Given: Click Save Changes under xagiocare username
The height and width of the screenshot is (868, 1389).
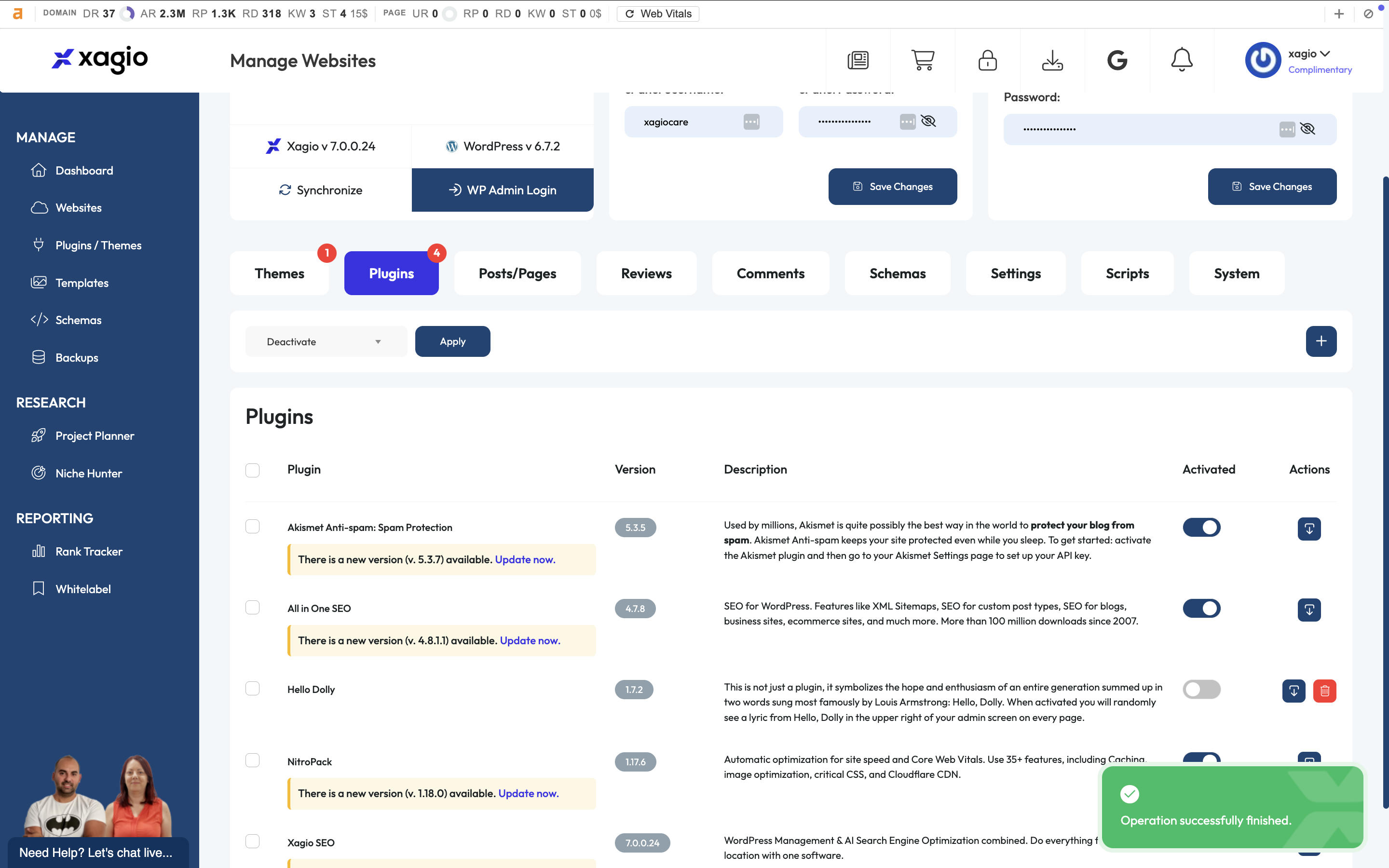Looking at the screenshot, I should pyautogui.click(x=893, y=187).
